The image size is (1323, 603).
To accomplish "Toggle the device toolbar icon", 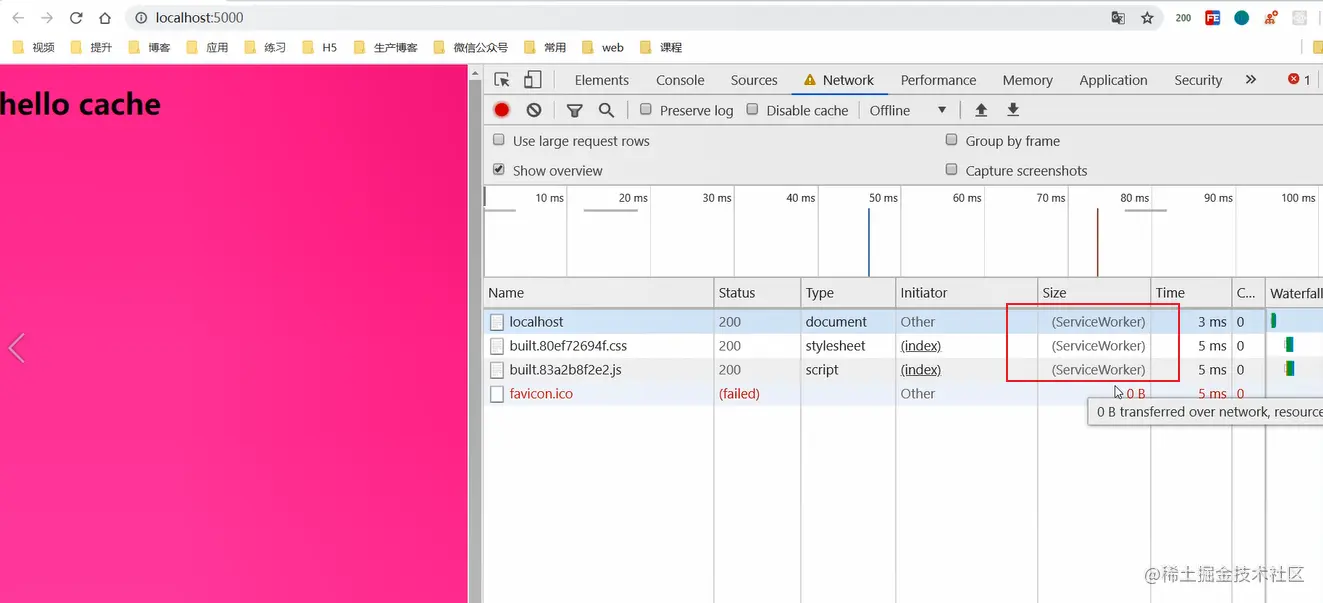I will [x=533, y=80].
